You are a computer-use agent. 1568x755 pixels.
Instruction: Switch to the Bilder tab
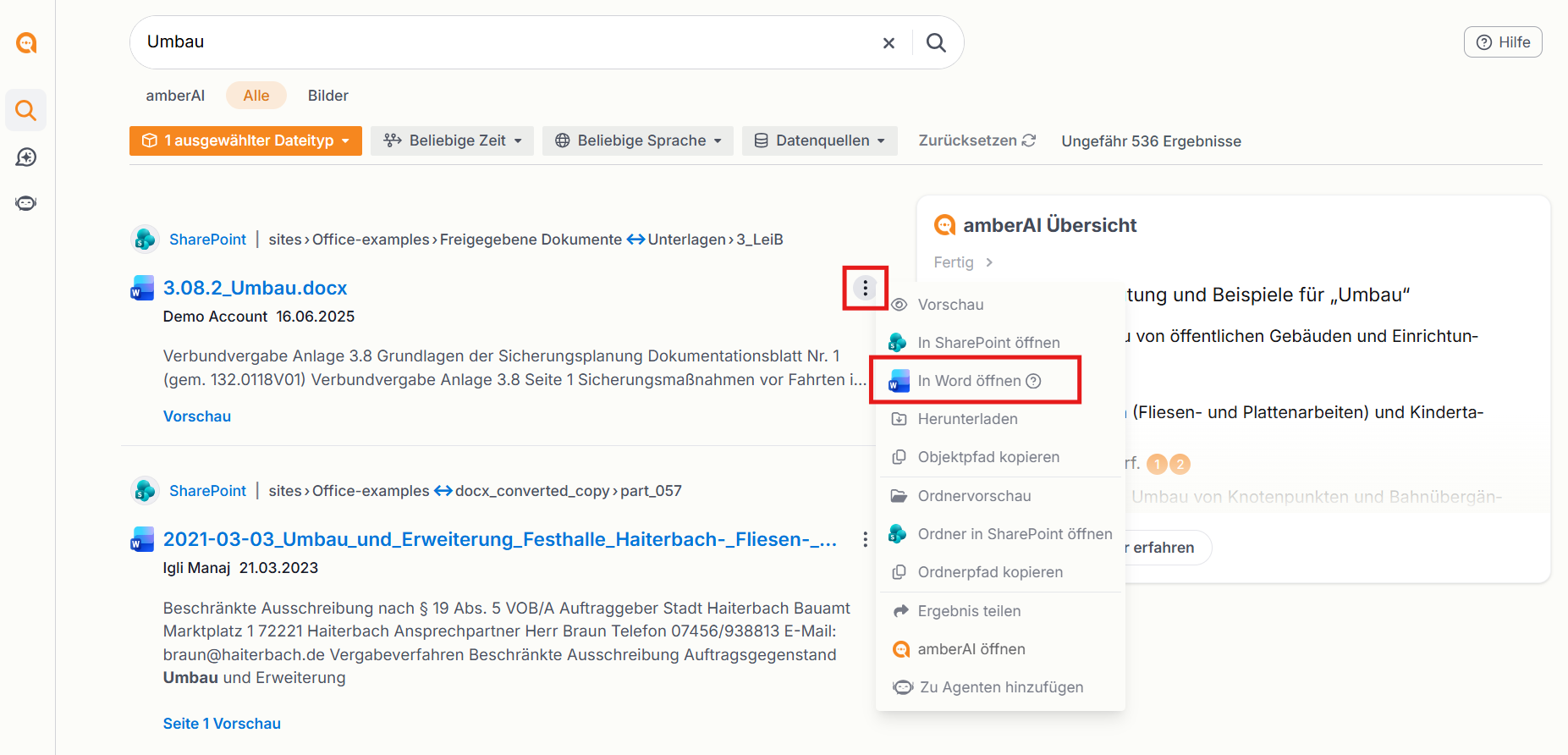tap(328, 96)
